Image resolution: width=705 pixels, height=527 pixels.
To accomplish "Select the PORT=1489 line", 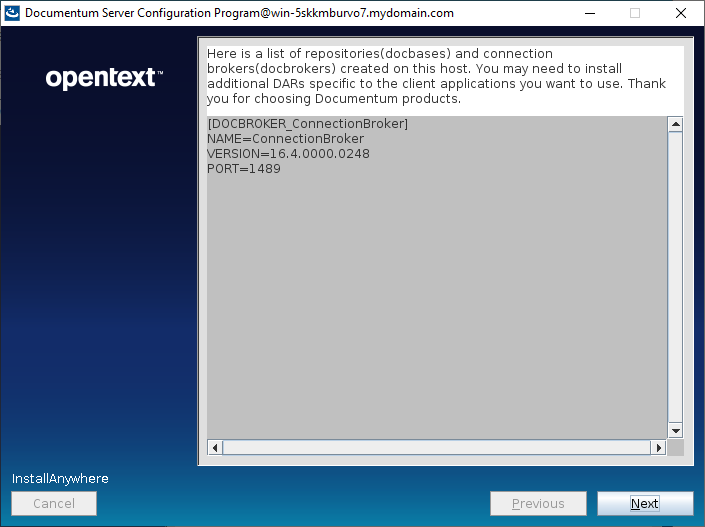I will 244,169.
